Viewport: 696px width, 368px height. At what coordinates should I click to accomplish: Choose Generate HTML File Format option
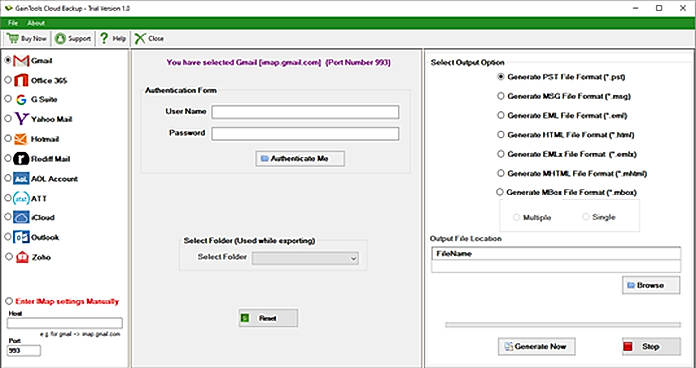click(501, 135)
